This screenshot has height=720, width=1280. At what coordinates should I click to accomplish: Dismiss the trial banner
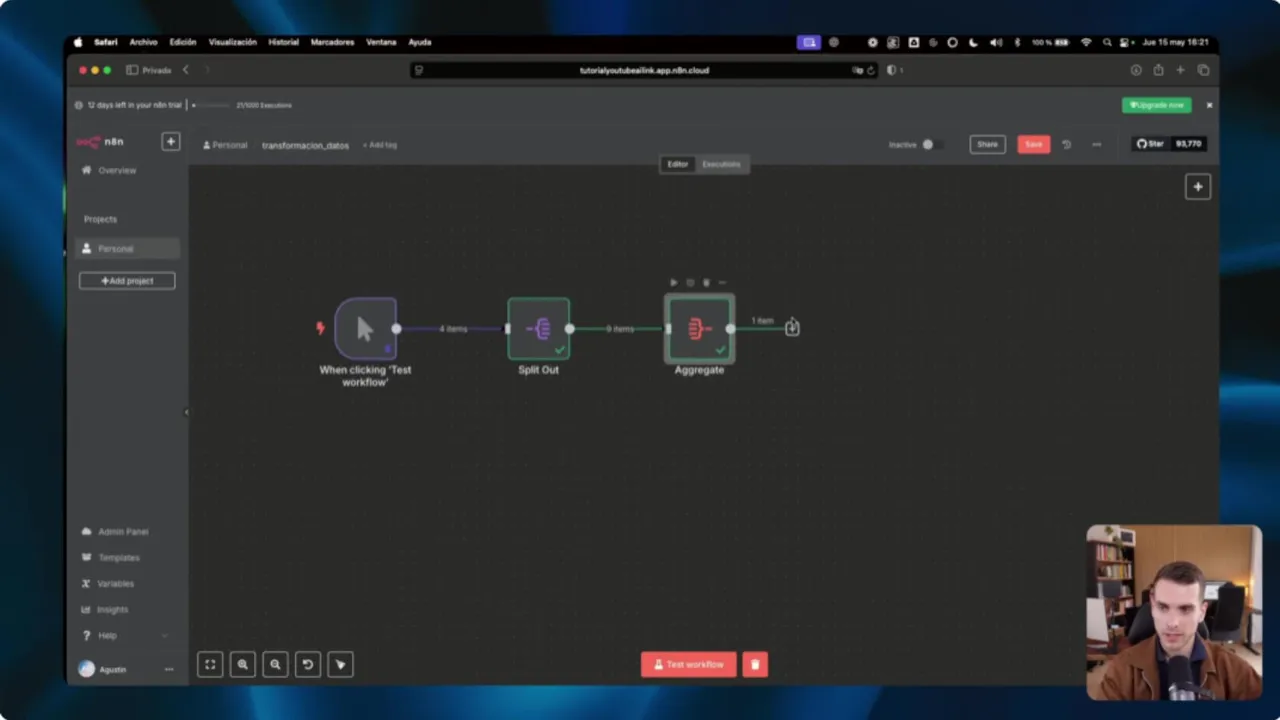point(1209,105)
